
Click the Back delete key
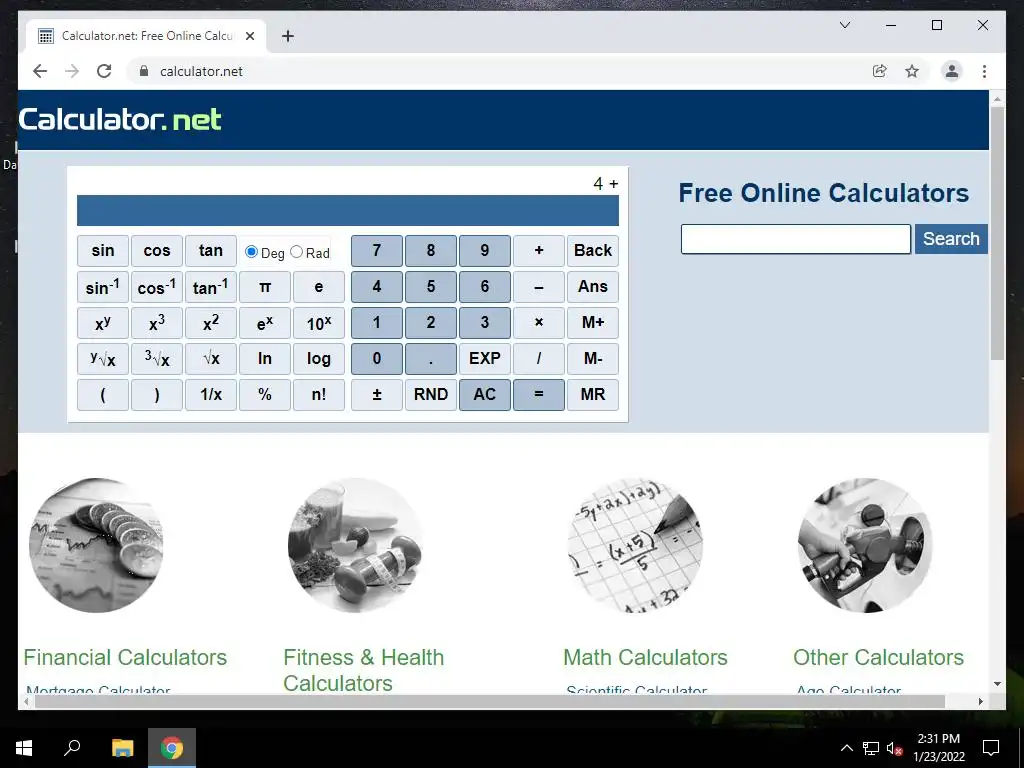[593, 251]
